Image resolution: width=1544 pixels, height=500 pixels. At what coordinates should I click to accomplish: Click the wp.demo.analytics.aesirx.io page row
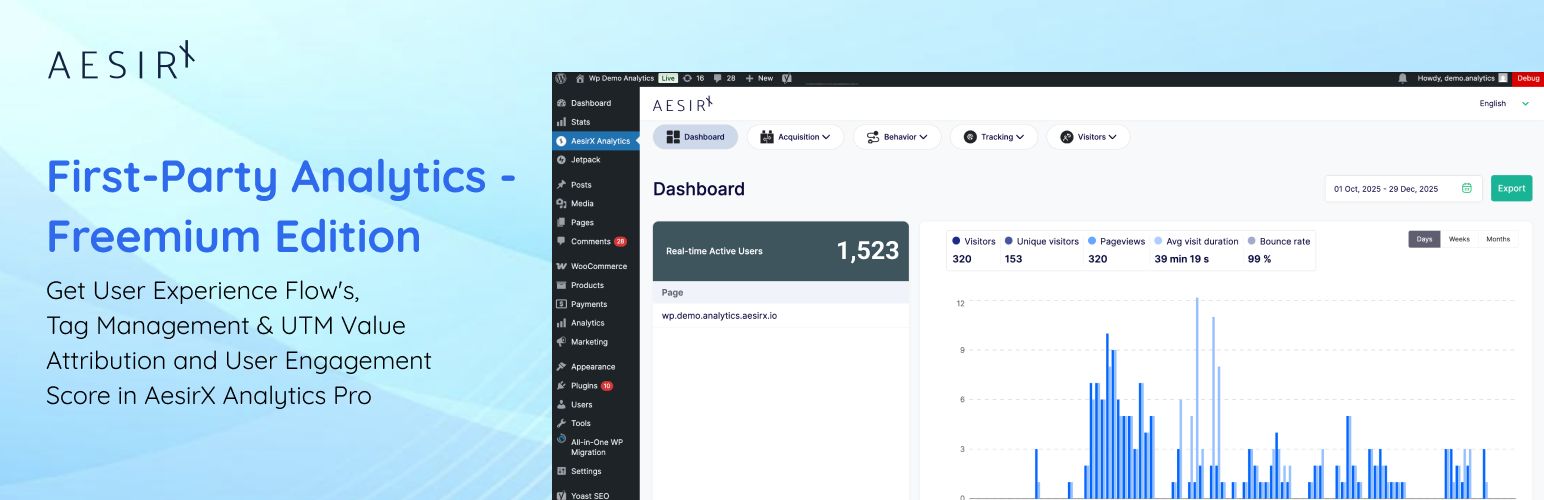[781, 316]
